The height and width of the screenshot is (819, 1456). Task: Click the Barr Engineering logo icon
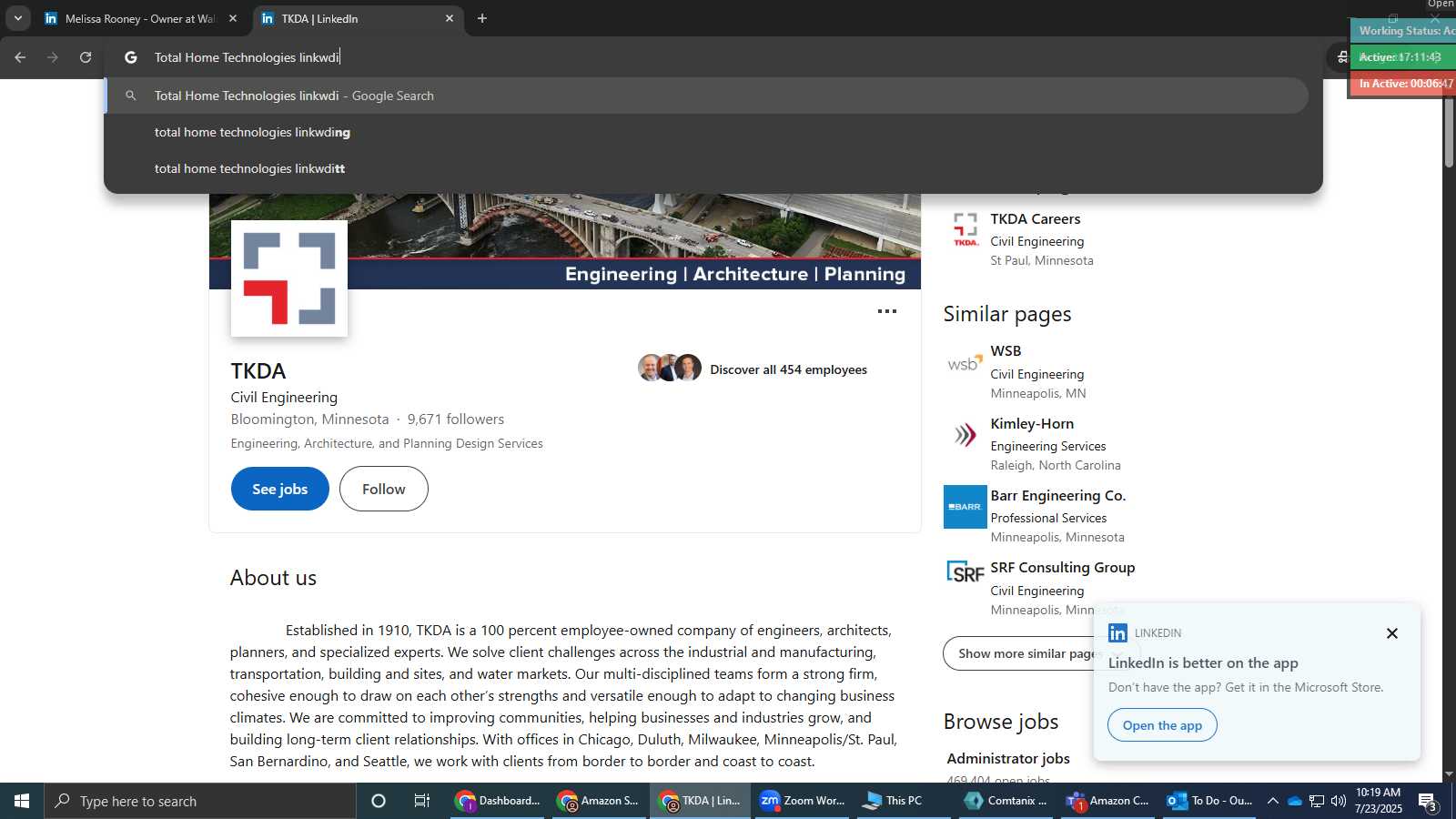point(966,507)
